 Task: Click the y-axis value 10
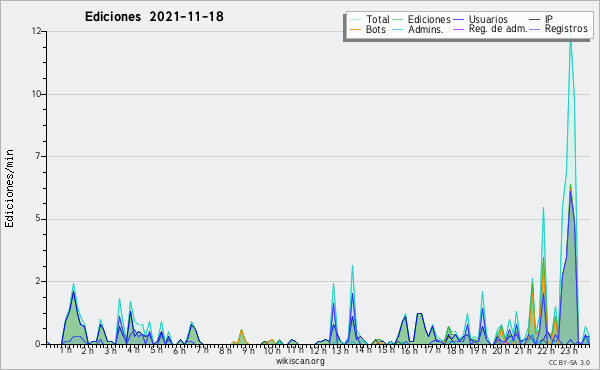(x=36, y=94)
